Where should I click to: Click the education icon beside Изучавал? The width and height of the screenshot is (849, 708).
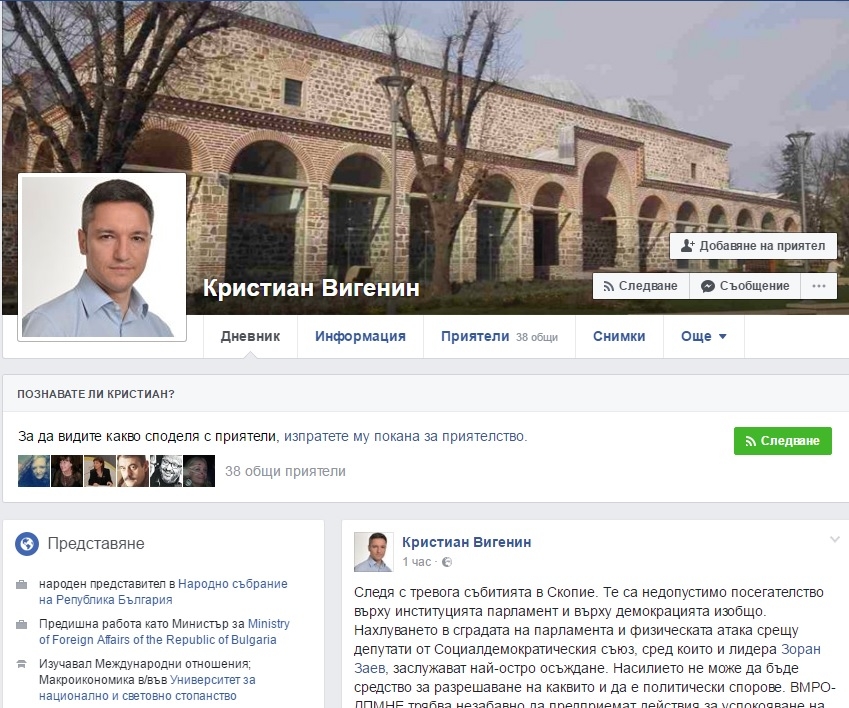[x=22, y=664]
